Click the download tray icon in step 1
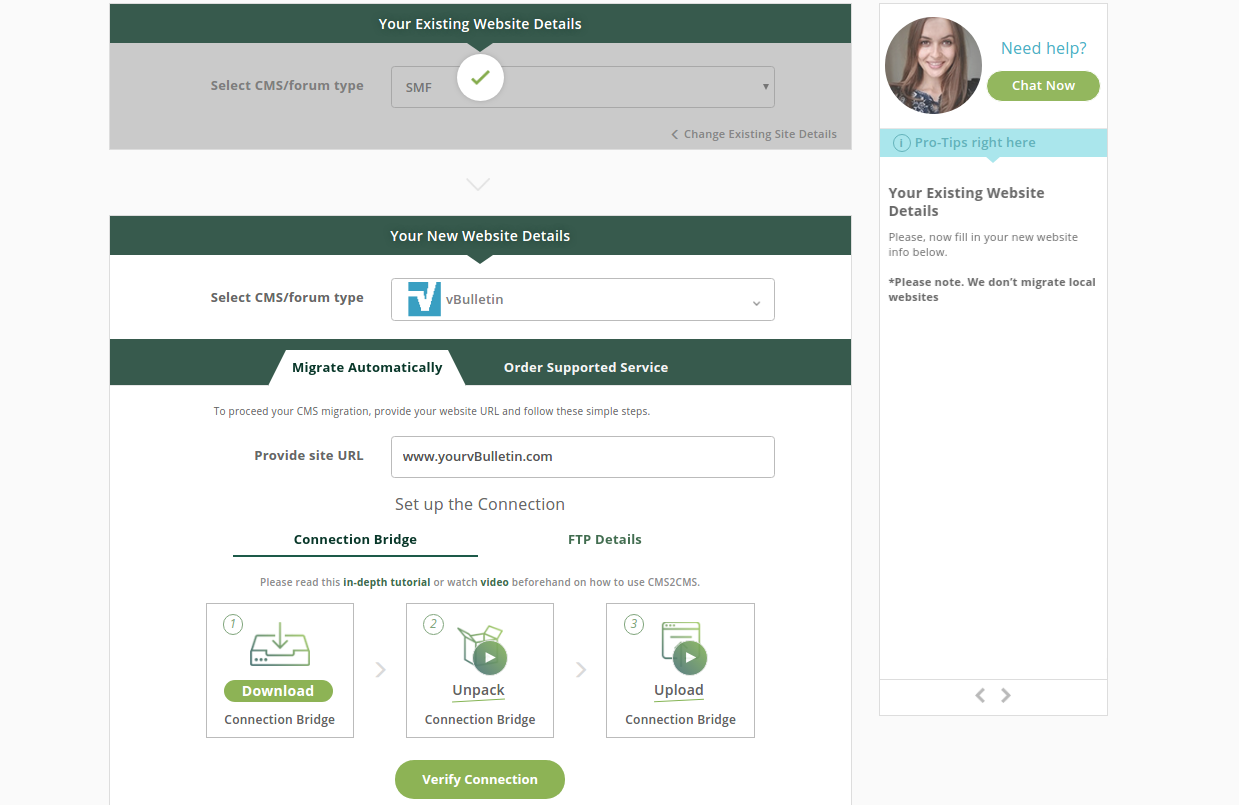 point(280,645)
